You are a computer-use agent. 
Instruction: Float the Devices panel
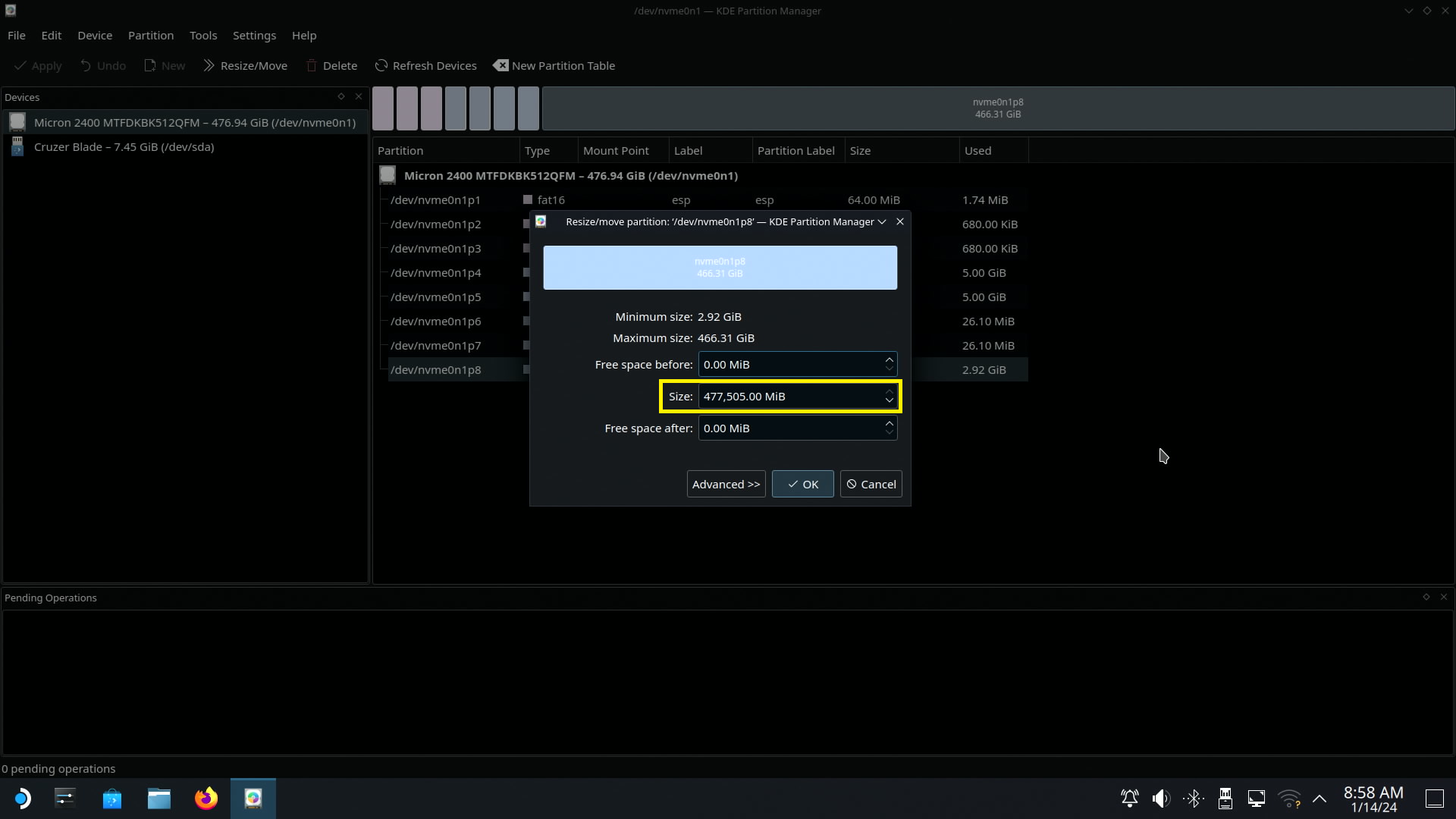click(x=341, y=97)
